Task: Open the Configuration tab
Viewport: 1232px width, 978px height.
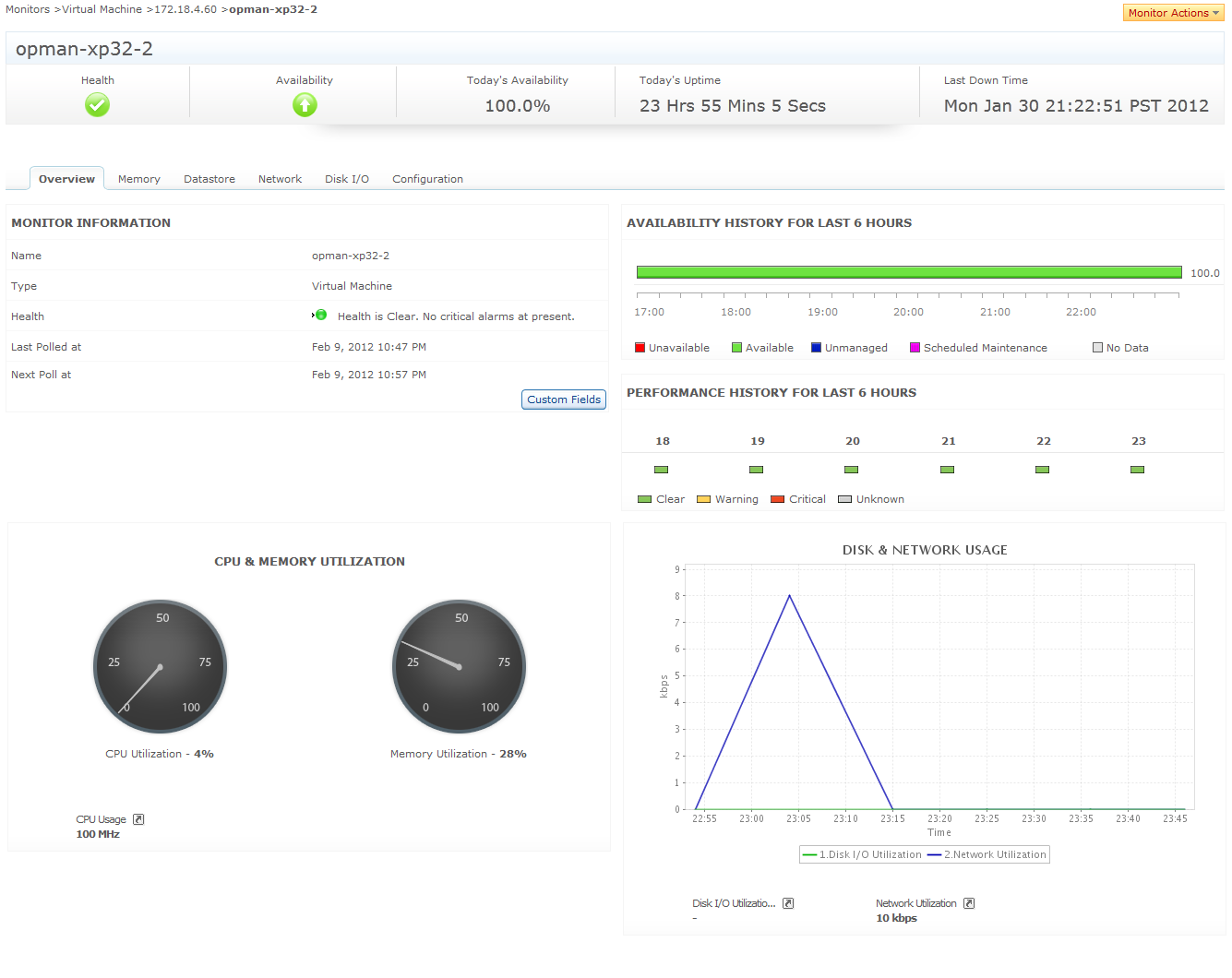Action: [x=427, y=179]
